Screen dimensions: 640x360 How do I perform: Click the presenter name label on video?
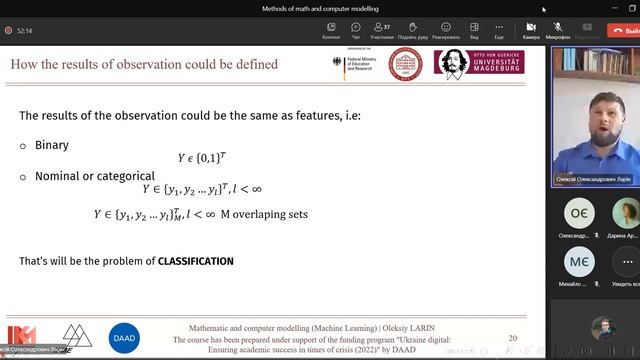[x=593, y=179]
